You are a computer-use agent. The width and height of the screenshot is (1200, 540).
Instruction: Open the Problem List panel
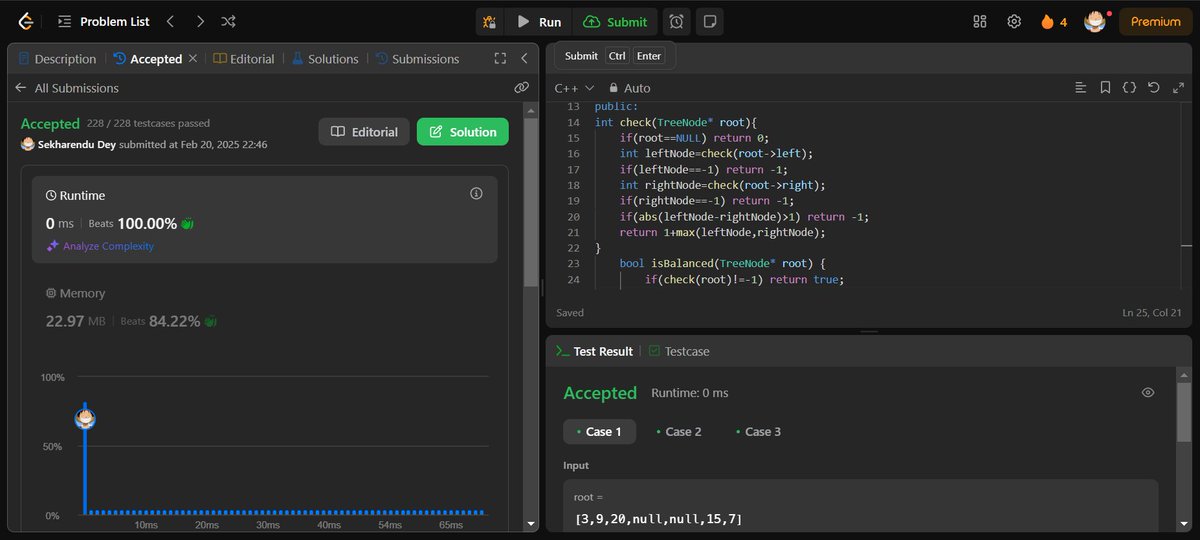click(x=103, y=21)
